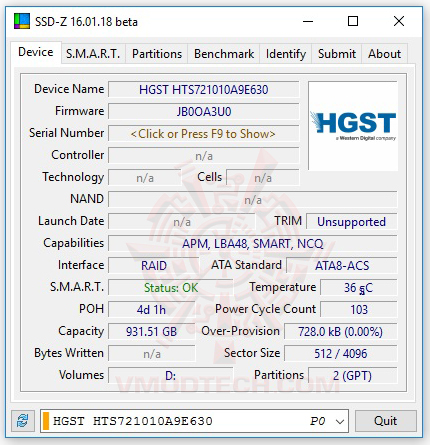
Task: Click the Interface value RAID
Action: (154, 266)
